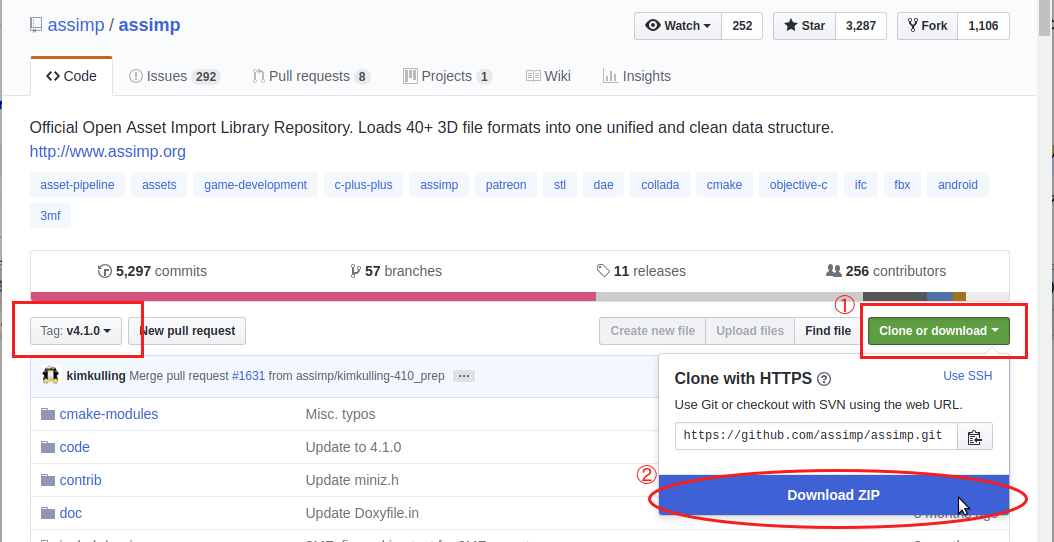Fork the repository
The width and height of the screenshot is (1054, 542).
tap(927, 26)
